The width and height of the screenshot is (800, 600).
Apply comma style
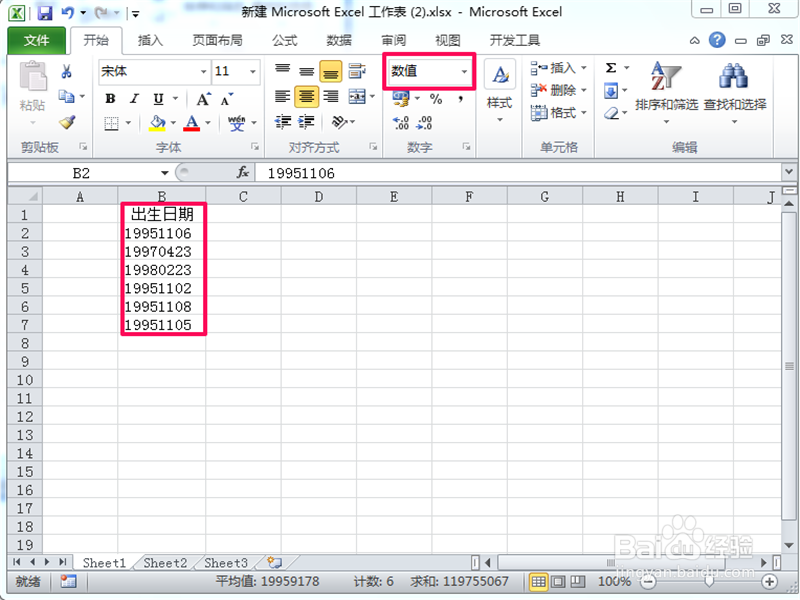click(460, 98)
